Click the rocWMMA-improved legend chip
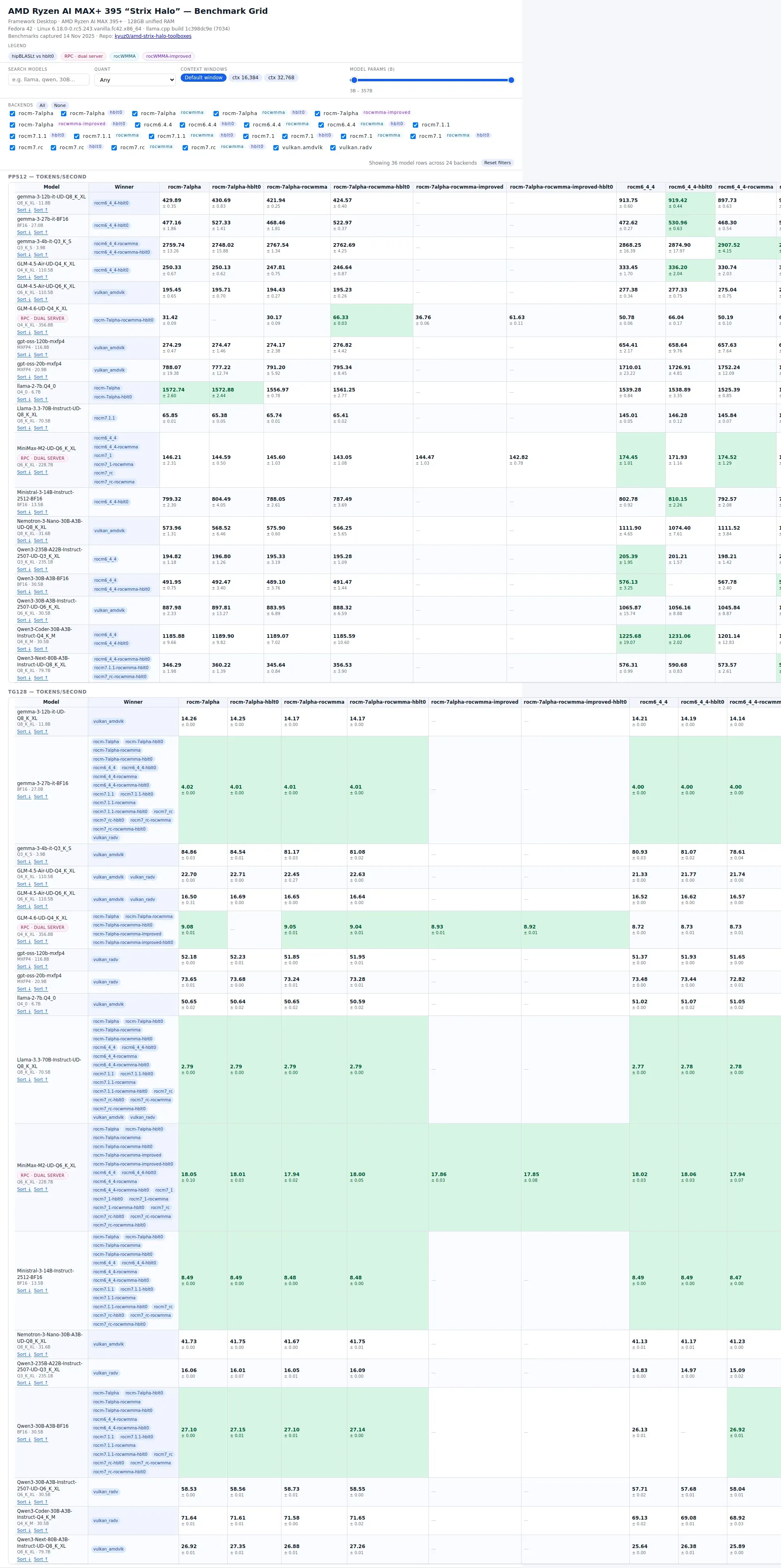The height and width of the screenshot is (1568, 781). coord(168,56)
